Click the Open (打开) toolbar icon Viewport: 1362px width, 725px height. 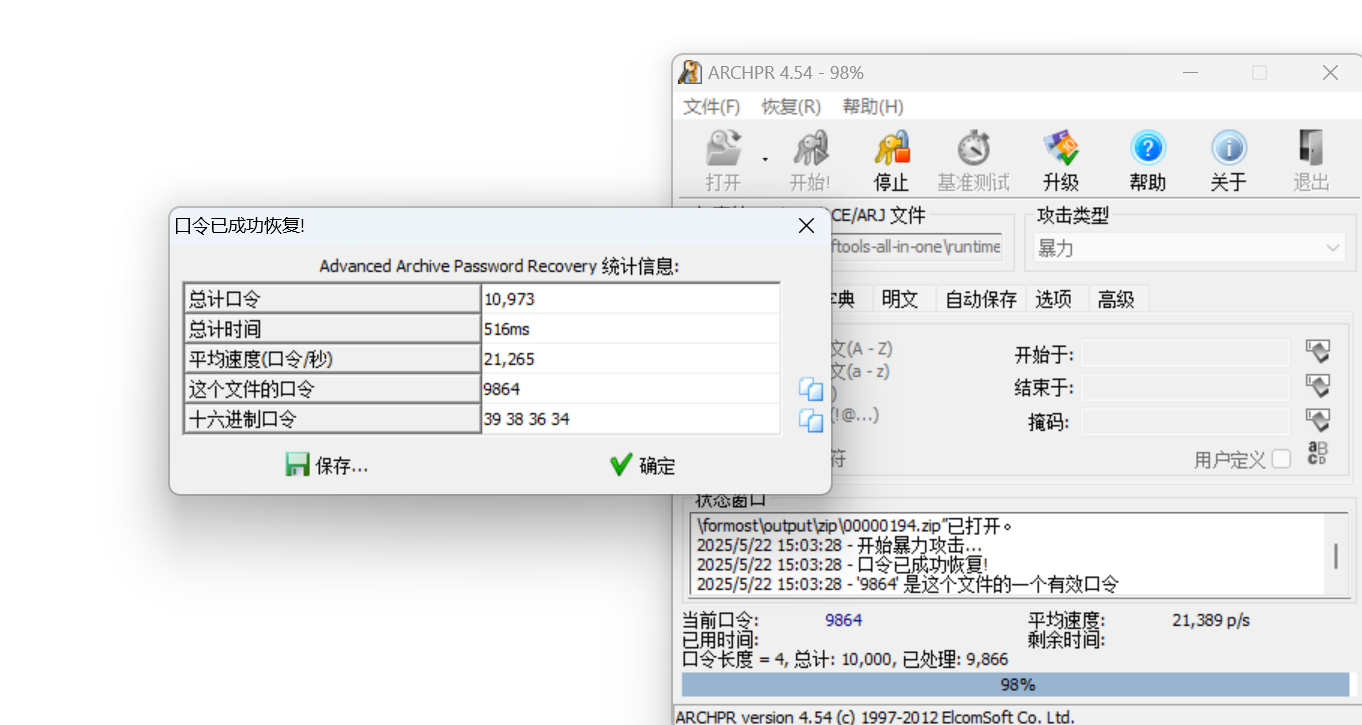tap(724, 149)
